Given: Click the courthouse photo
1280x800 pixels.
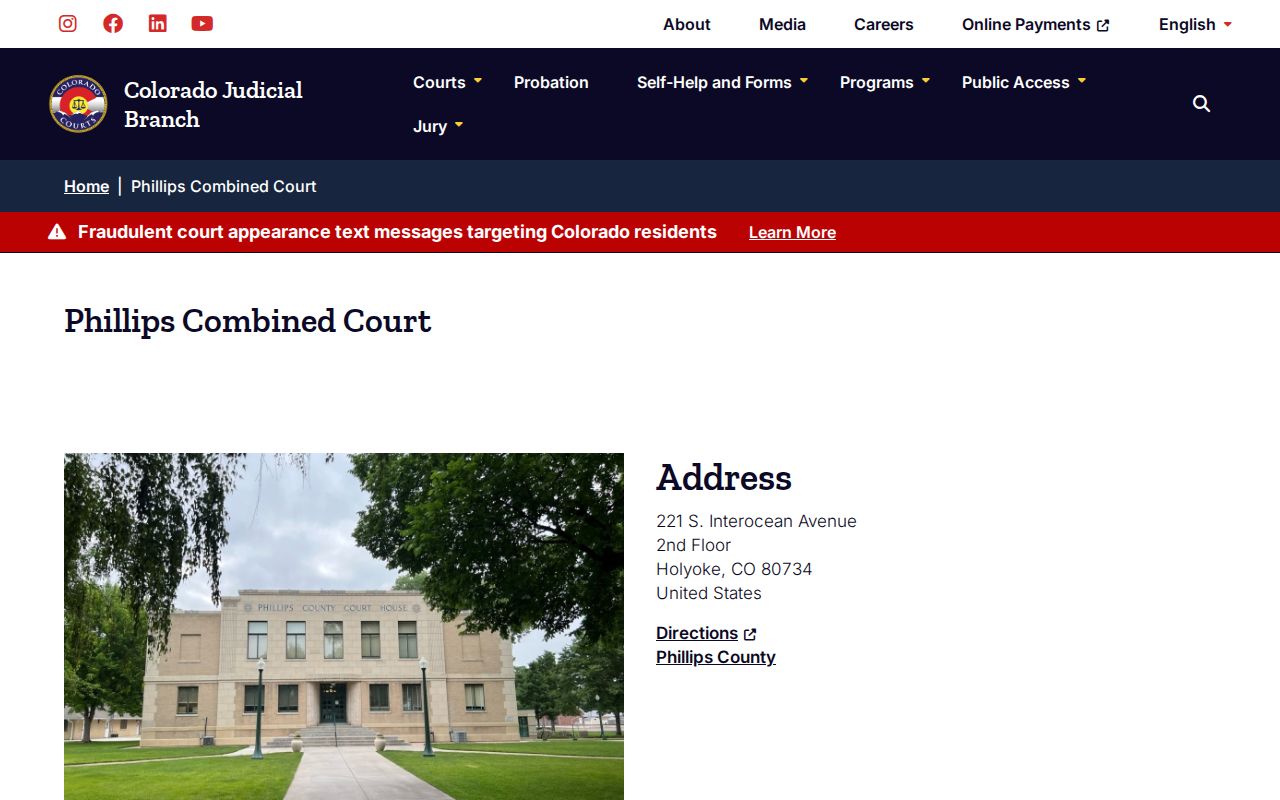Looking at the screenshot, I should pyautogui.click(x=344, y=626).
